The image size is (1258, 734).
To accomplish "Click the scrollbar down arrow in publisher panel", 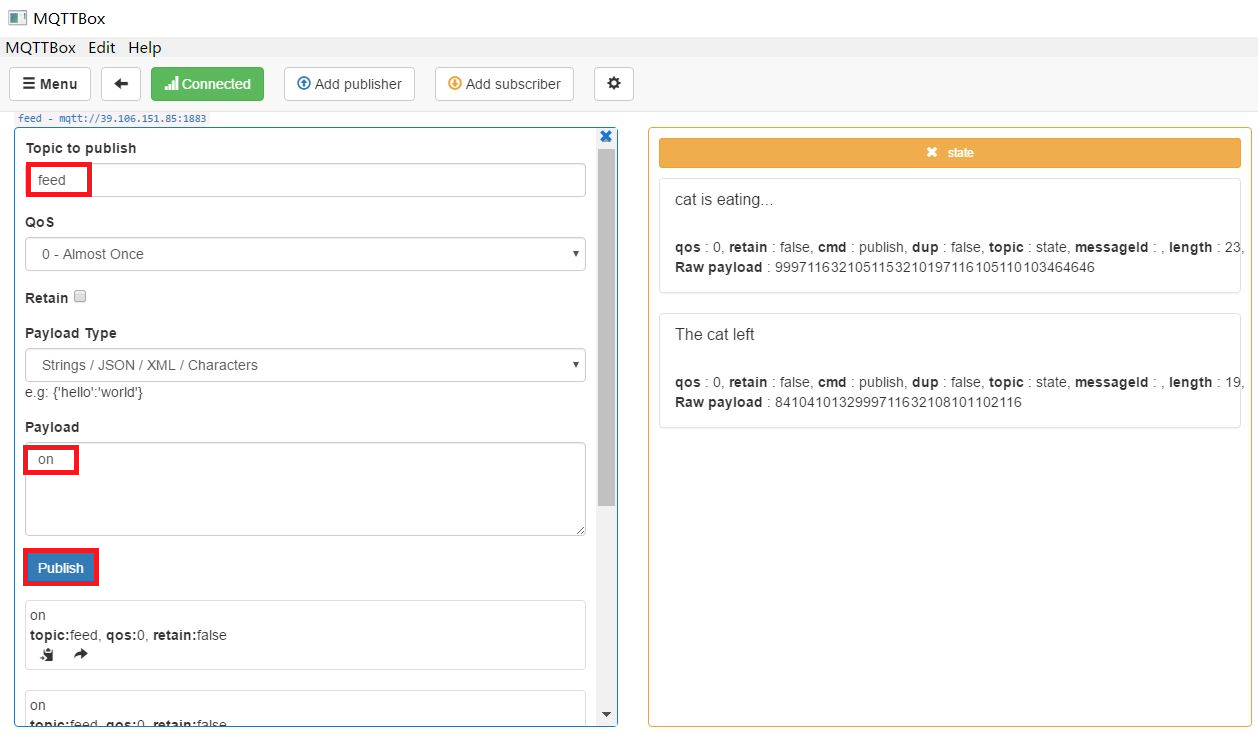I will pos(606,715).
